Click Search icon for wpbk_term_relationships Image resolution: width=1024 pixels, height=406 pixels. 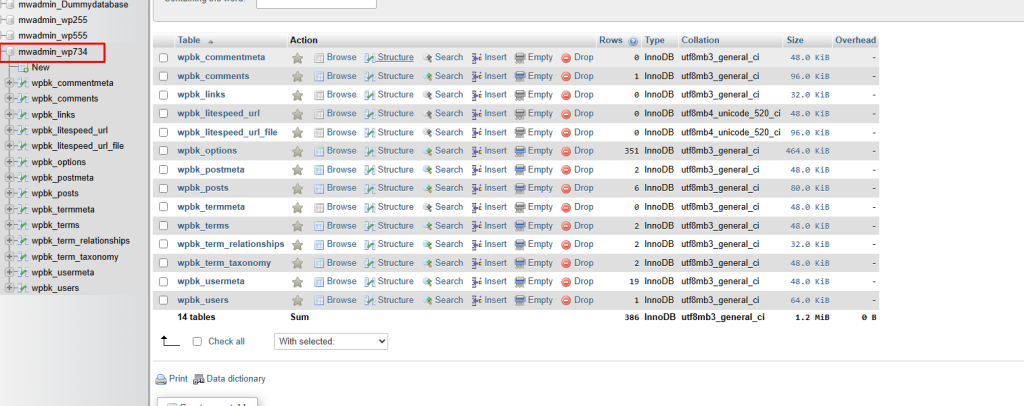[x=427, y=244]
